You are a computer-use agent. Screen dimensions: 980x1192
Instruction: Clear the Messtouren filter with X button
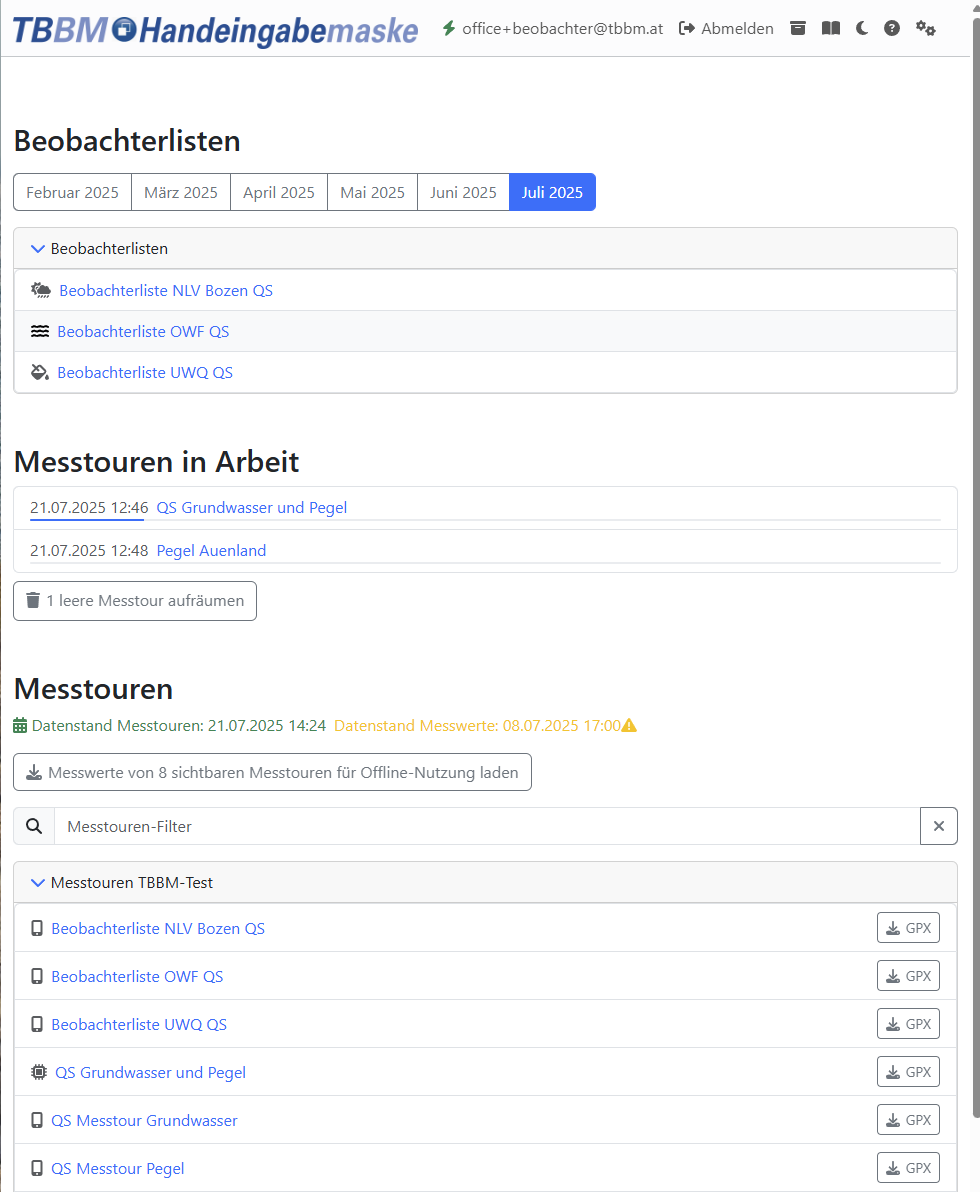939,826
